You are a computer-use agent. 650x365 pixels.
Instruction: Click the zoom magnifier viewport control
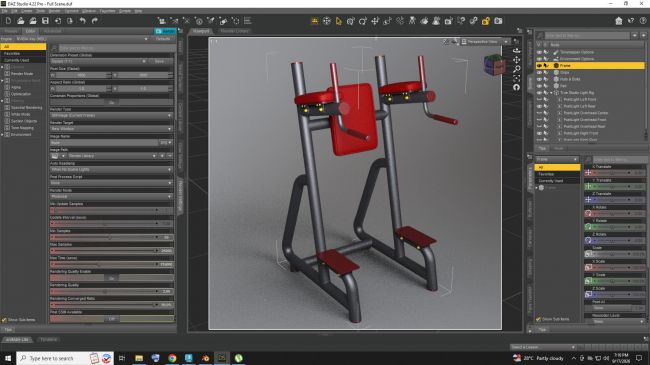pos(516,69)
